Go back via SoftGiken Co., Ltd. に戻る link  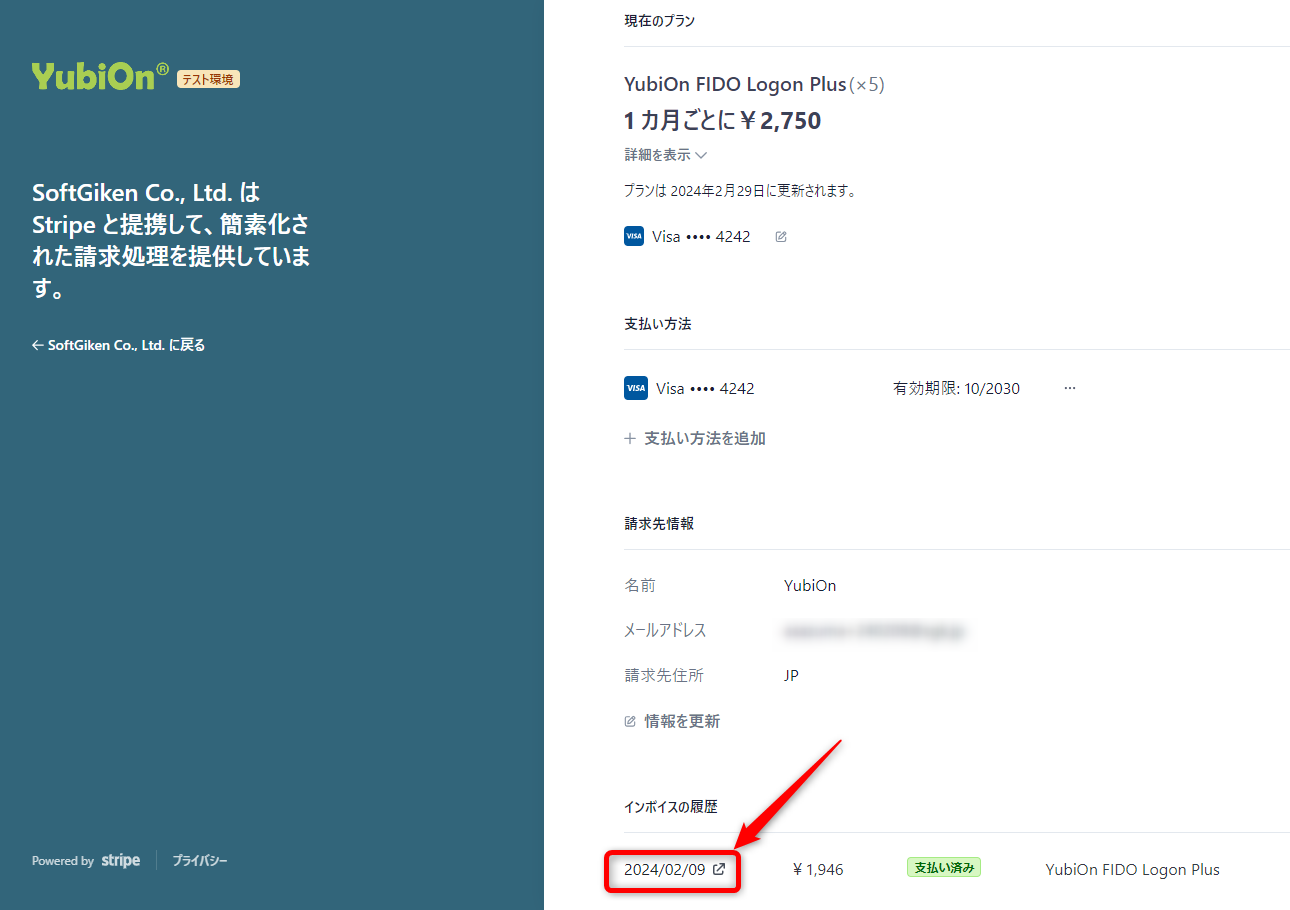click(x=118, y=345)
